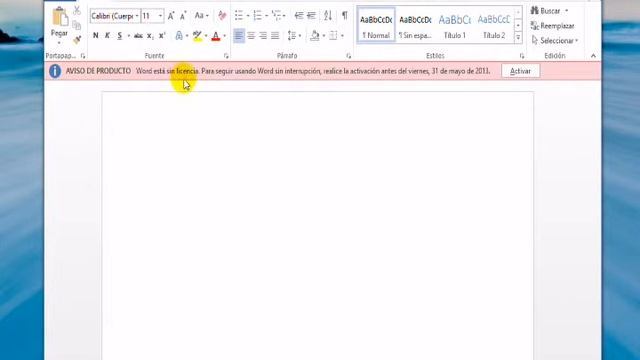640x360 pixels.
Task: Toggle subscript formatting
Action: click(x=150, y=36)
